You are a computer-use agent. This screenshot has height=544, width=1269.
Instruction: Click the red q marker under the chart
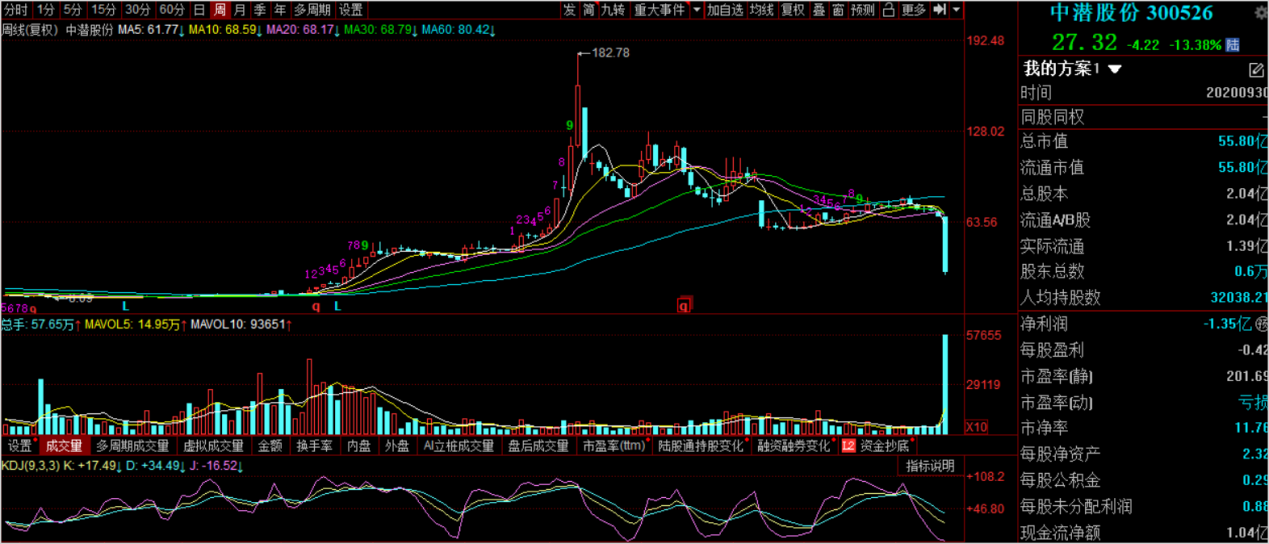pyautogui.click(x=685, y=306)
